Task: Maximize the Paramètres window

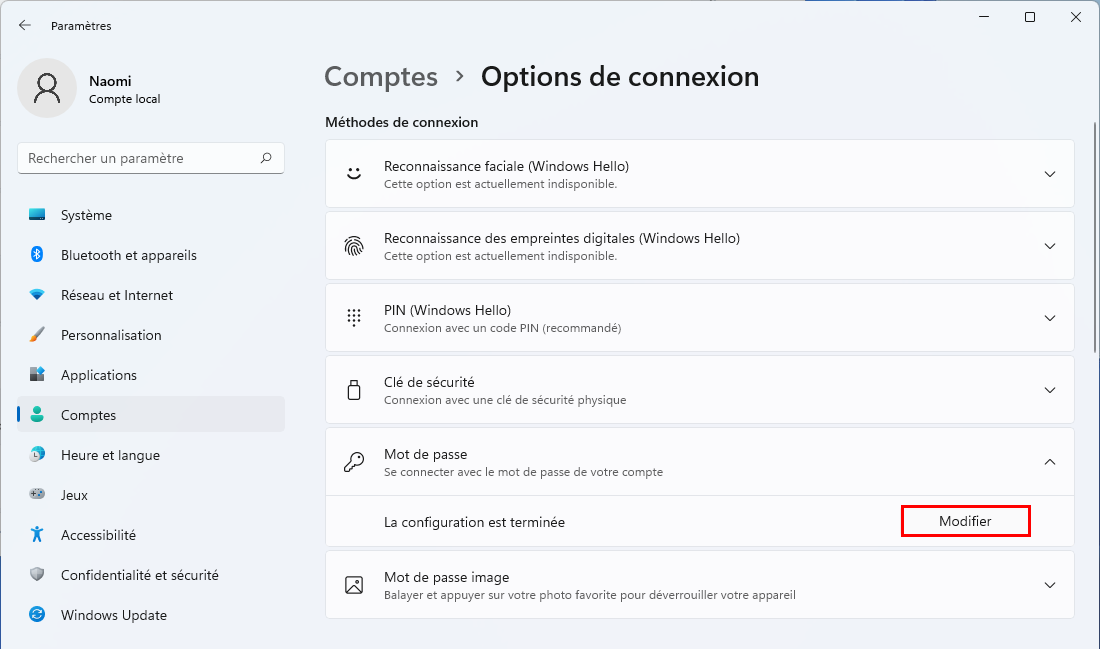Action: [x=1030, y=17]
